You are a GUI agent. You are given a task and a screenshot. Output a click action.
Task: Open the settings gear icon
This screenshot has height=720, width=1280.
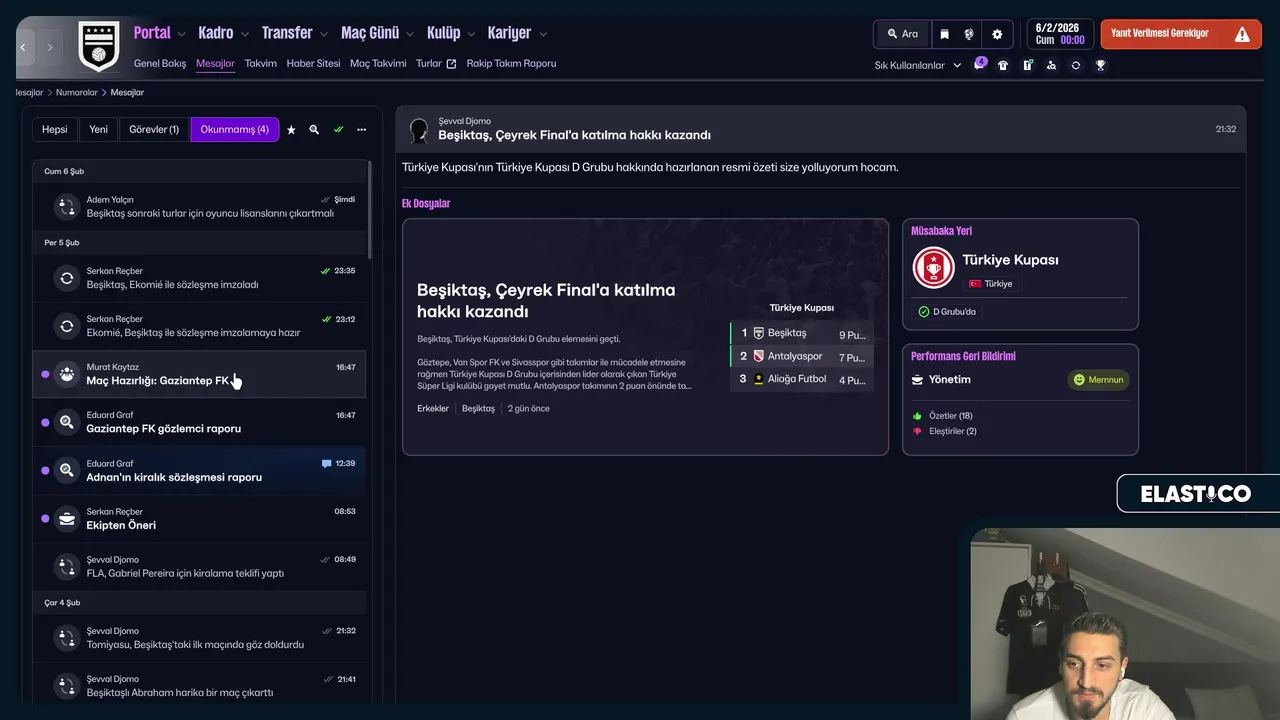[x=997, y=34]
